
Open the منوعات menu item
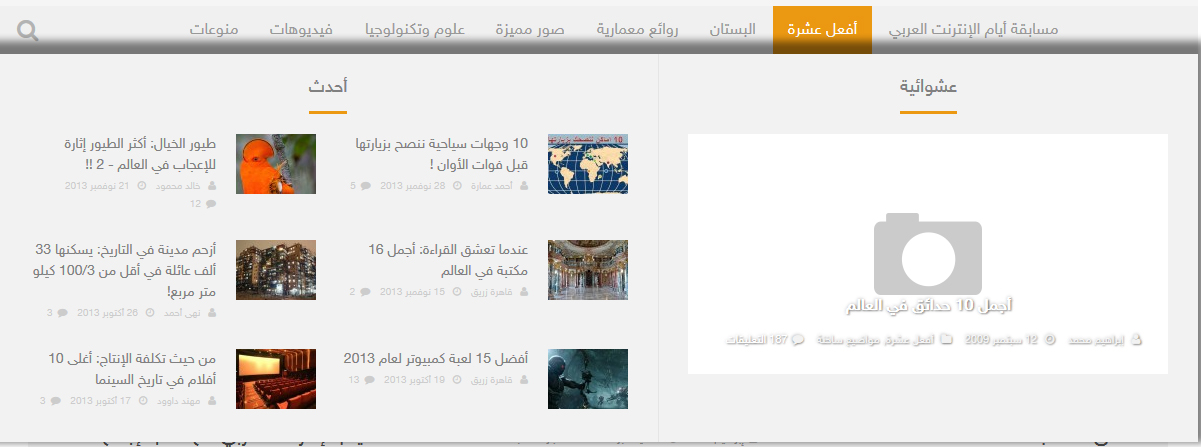214,30
